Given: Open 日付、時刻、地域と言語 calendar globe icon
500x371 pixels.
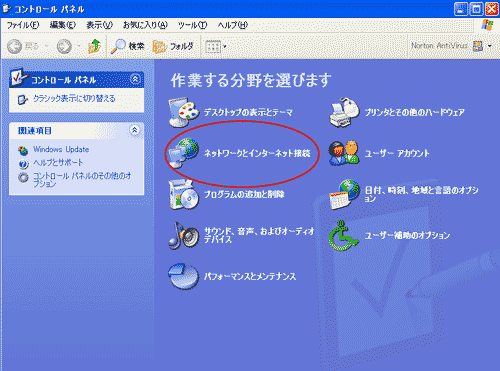Looking at the screenshot, I should 344,195.
